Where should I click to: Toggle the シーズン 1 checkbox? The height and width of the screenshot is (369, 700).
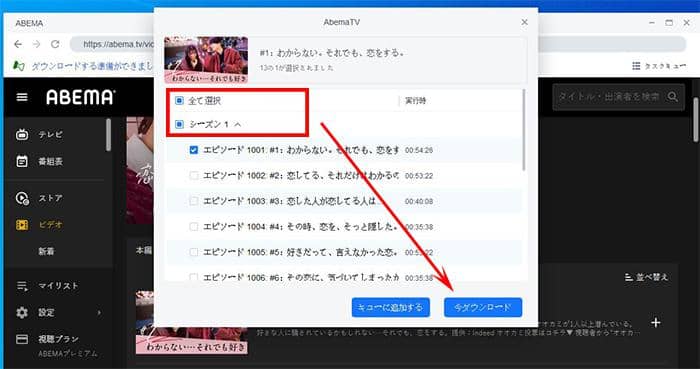coord(179,124)
